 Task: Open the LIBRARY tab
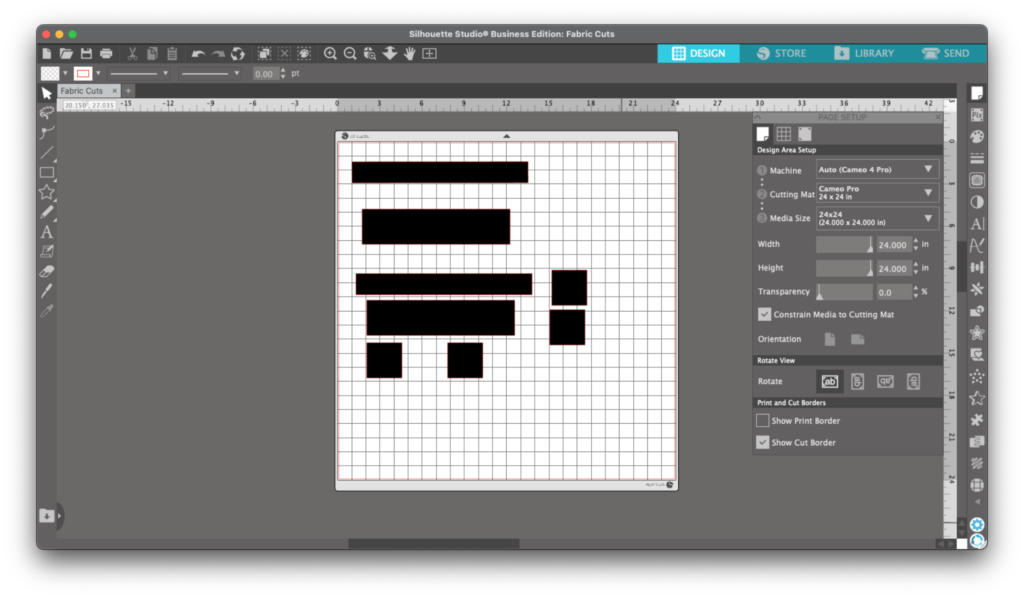click(x=864, y=53)
